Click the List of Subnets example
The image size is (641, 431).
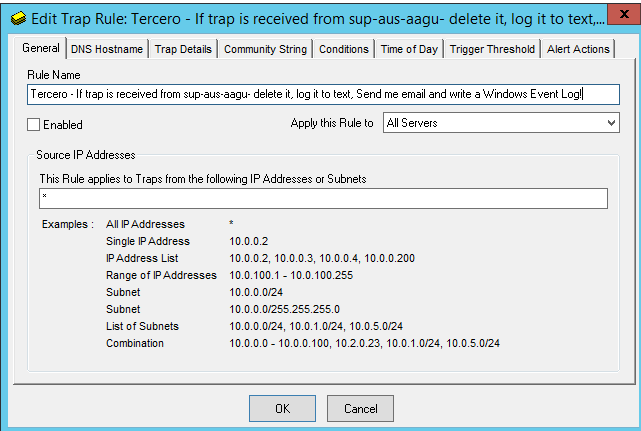(318, 326)
